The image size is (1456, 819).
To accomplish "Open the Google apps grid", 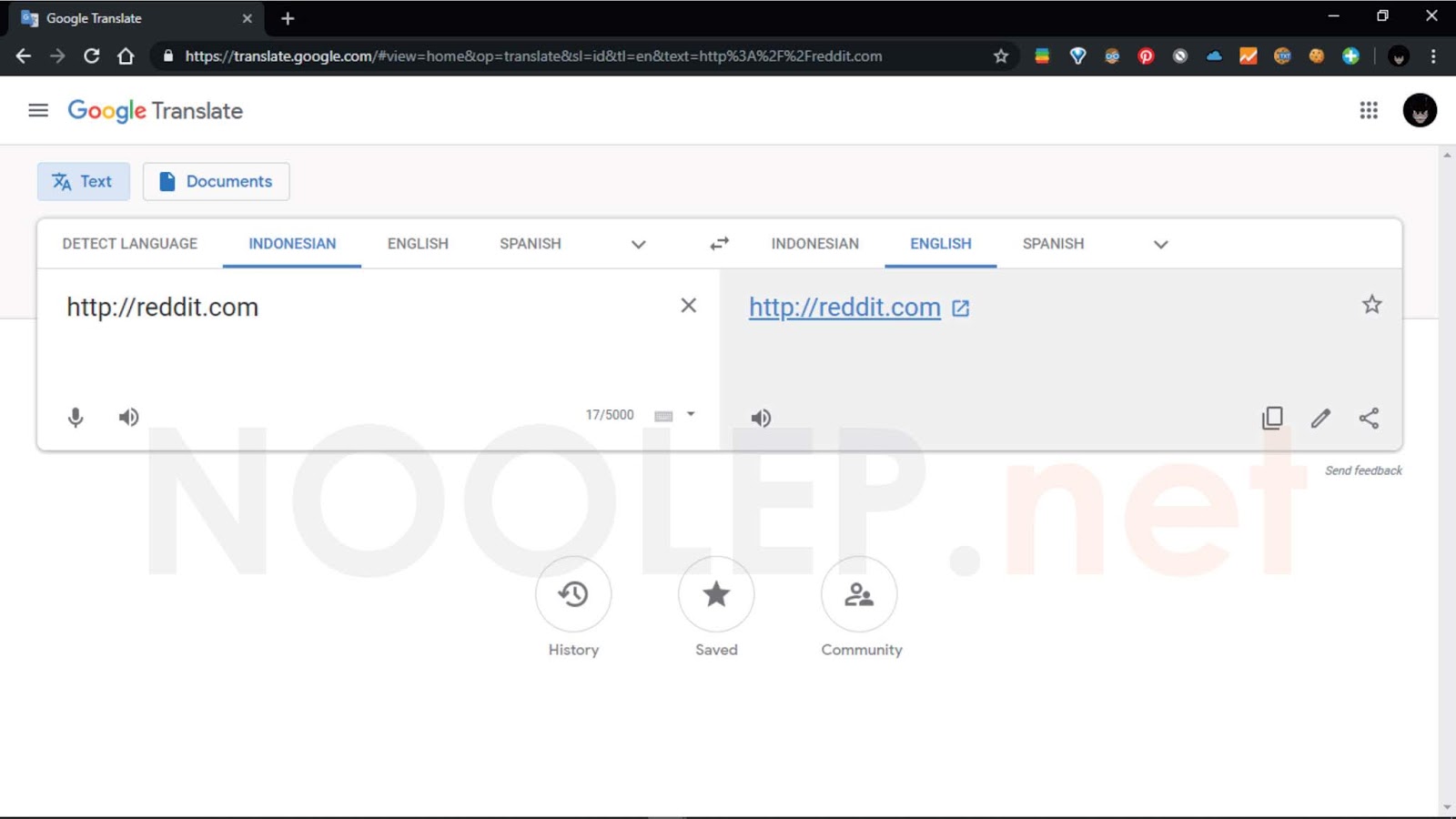I will (1369, 110).
